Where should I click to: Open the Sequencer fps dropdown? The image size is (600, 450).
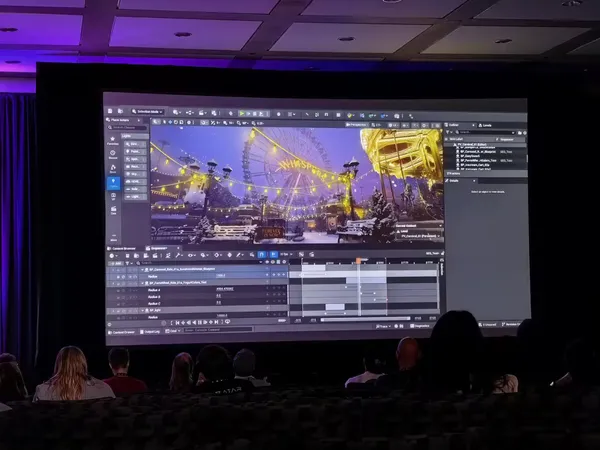click(286, 254)
